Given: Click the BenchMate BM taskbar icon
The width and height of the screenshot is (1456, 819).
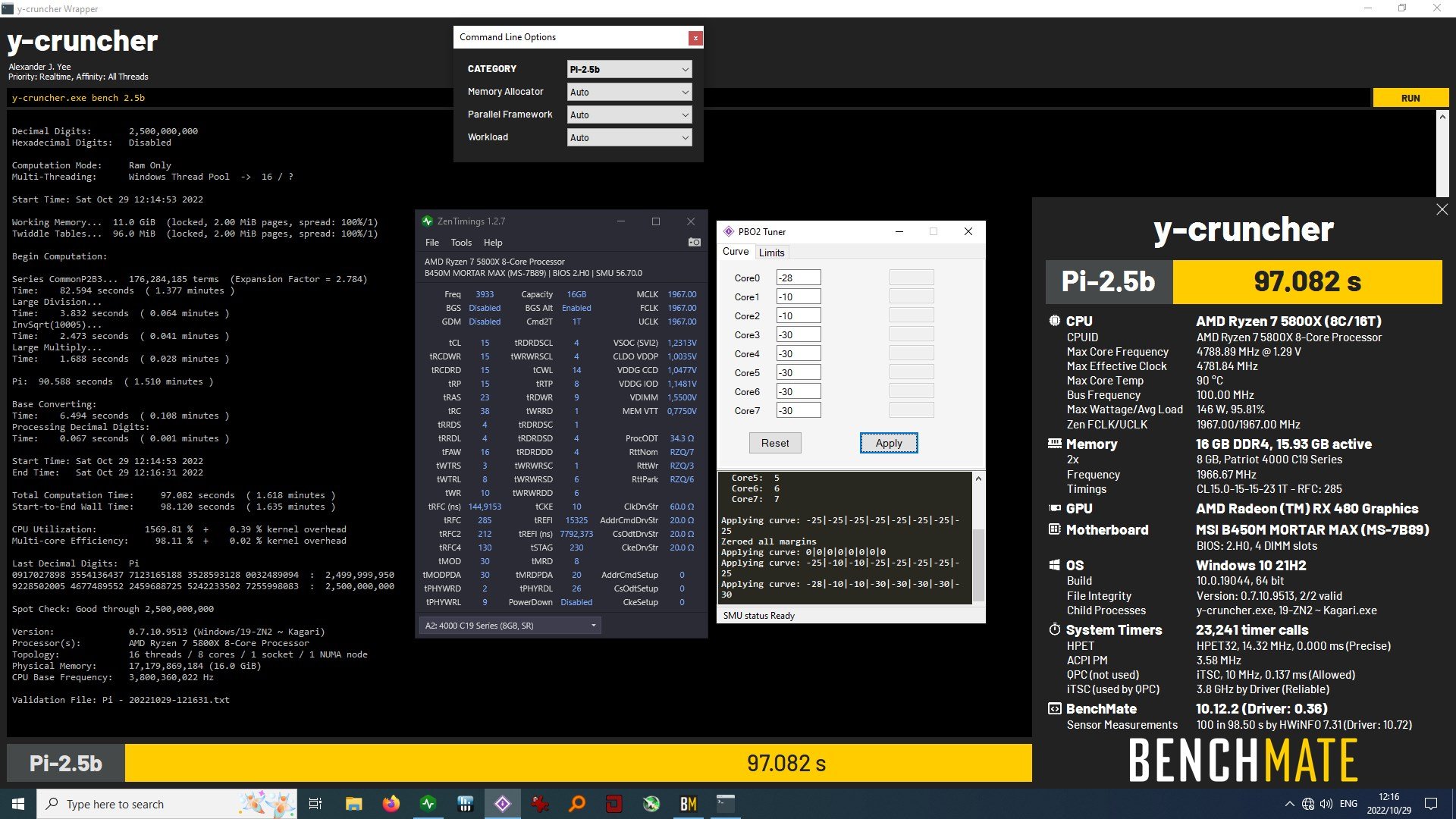Looking at the screenshot, I should [689, 804].
